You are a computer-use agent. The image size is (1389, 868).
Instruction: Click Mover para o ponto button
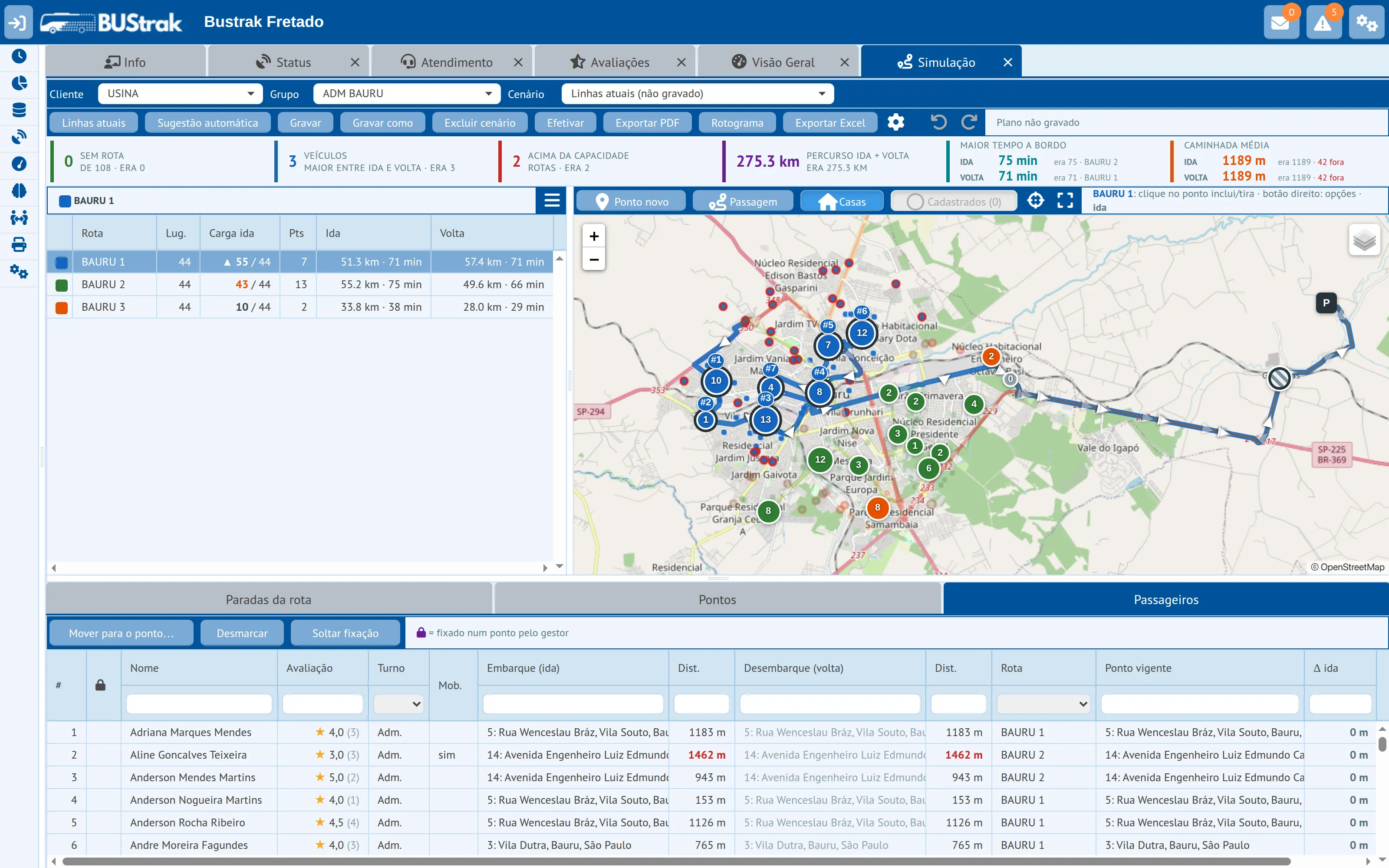[121, 633]
